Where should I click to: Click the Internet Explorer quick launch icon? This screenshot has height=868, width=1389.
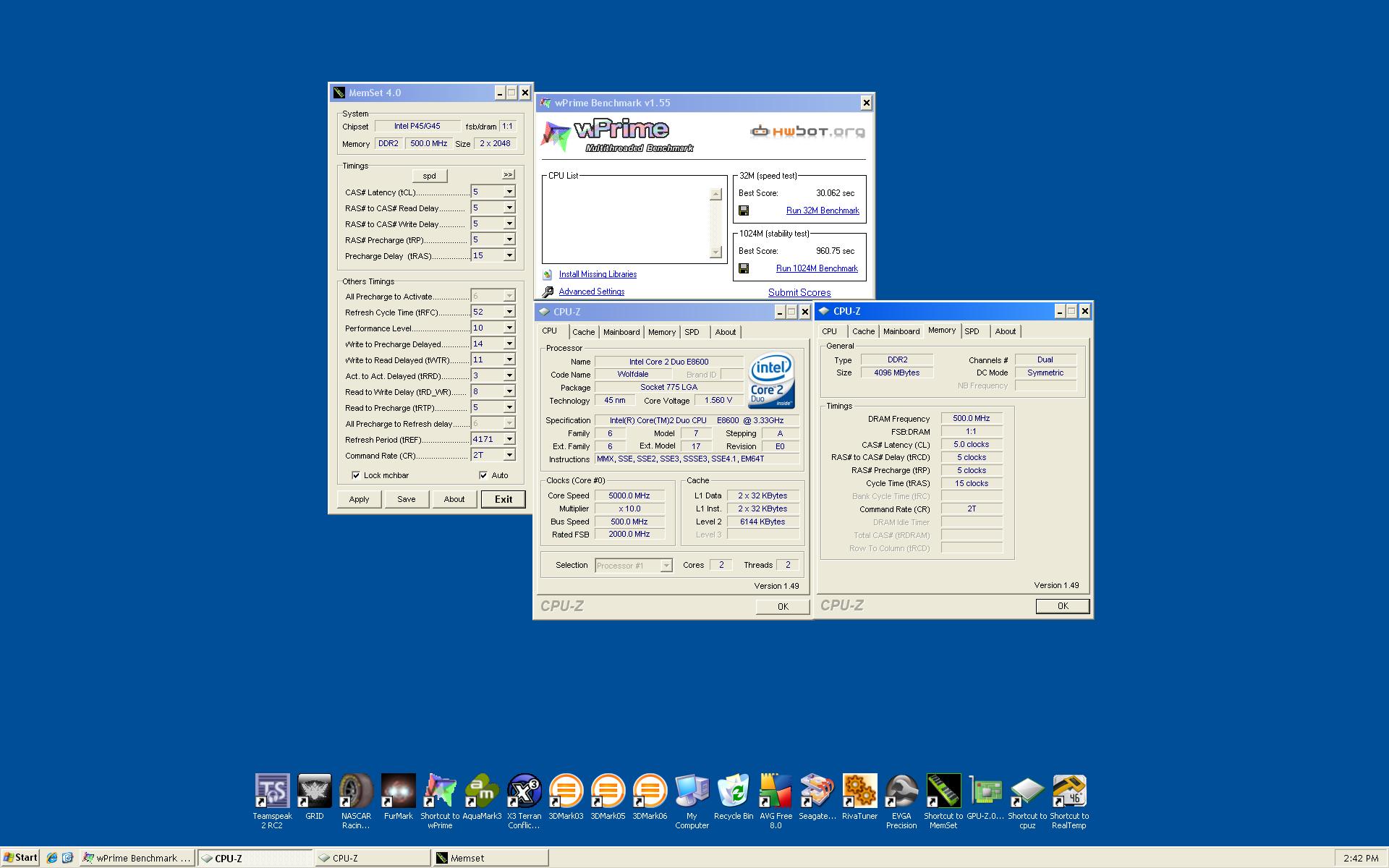pos(52,858)
